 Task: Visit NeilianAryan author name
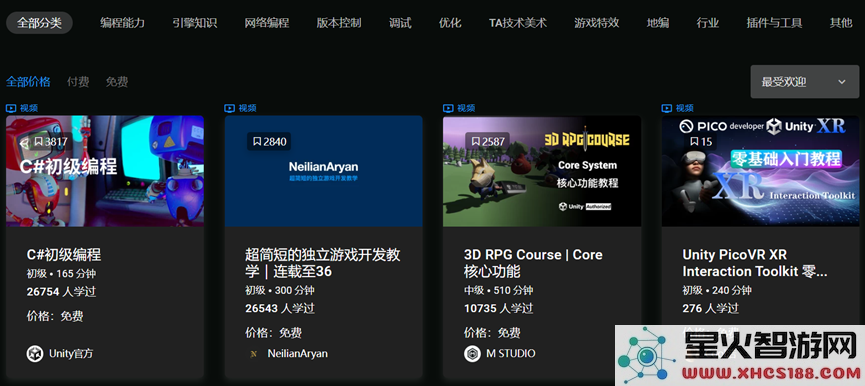coord(297,353)
